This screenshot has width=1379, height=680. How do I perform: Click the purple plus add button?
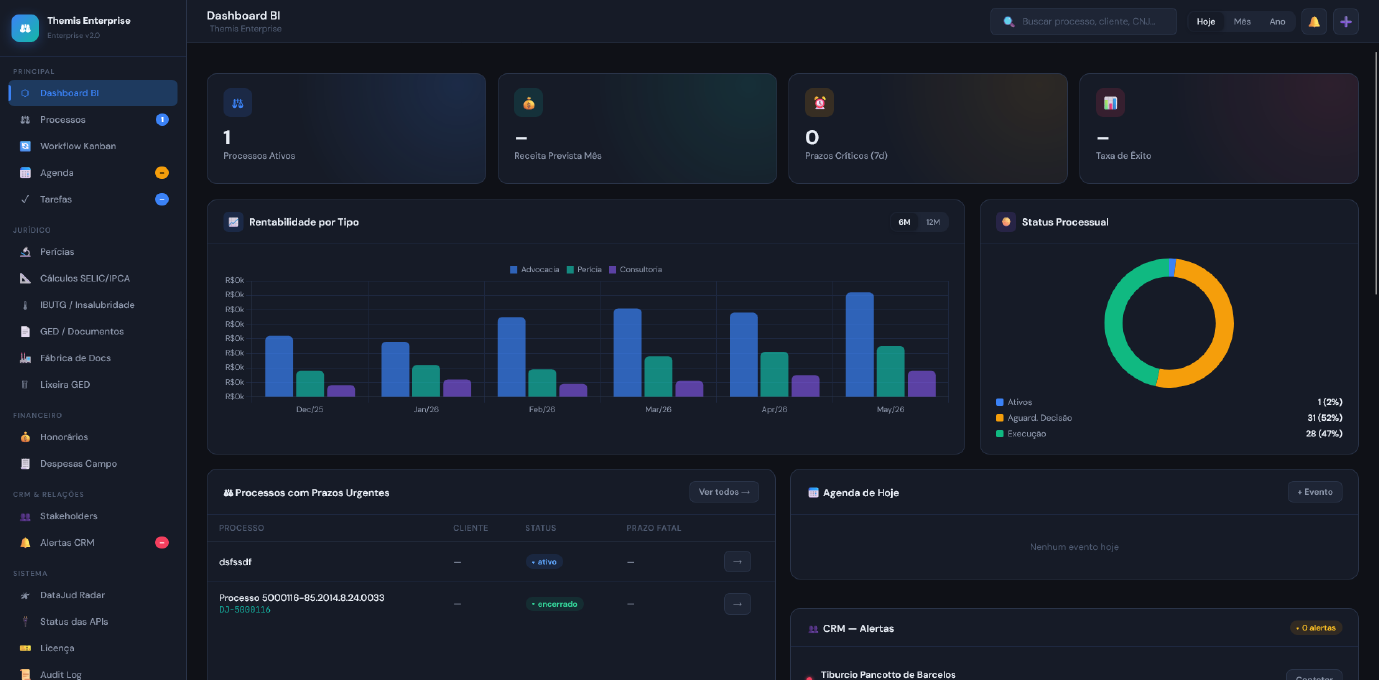(x=1346, y=21)
